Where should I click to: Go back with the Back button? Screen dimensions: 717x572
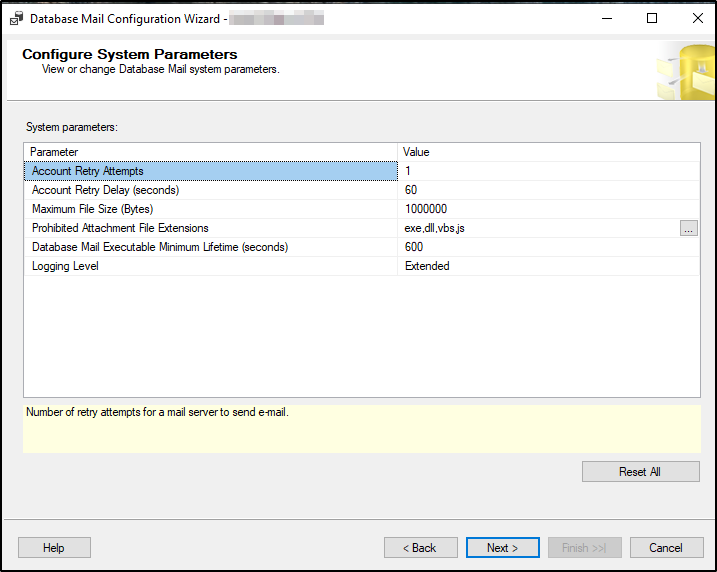tap(420, 548)
